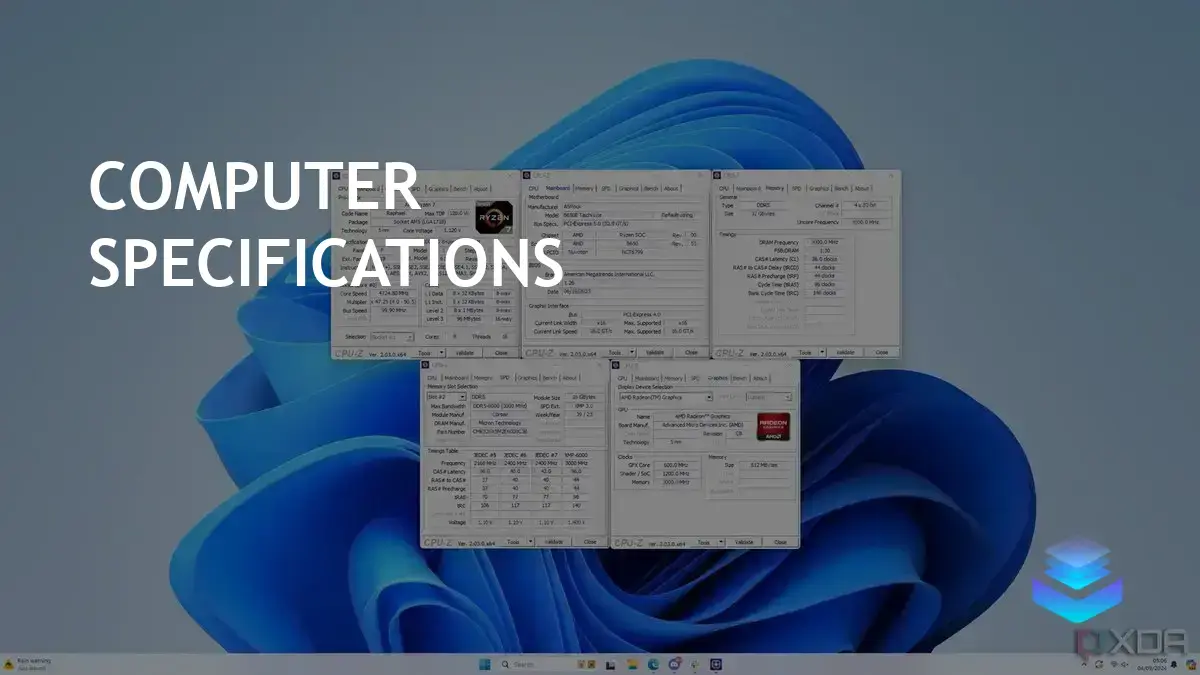Click Validate in the SPD window
1200x675 pixels.
[554, 542]
